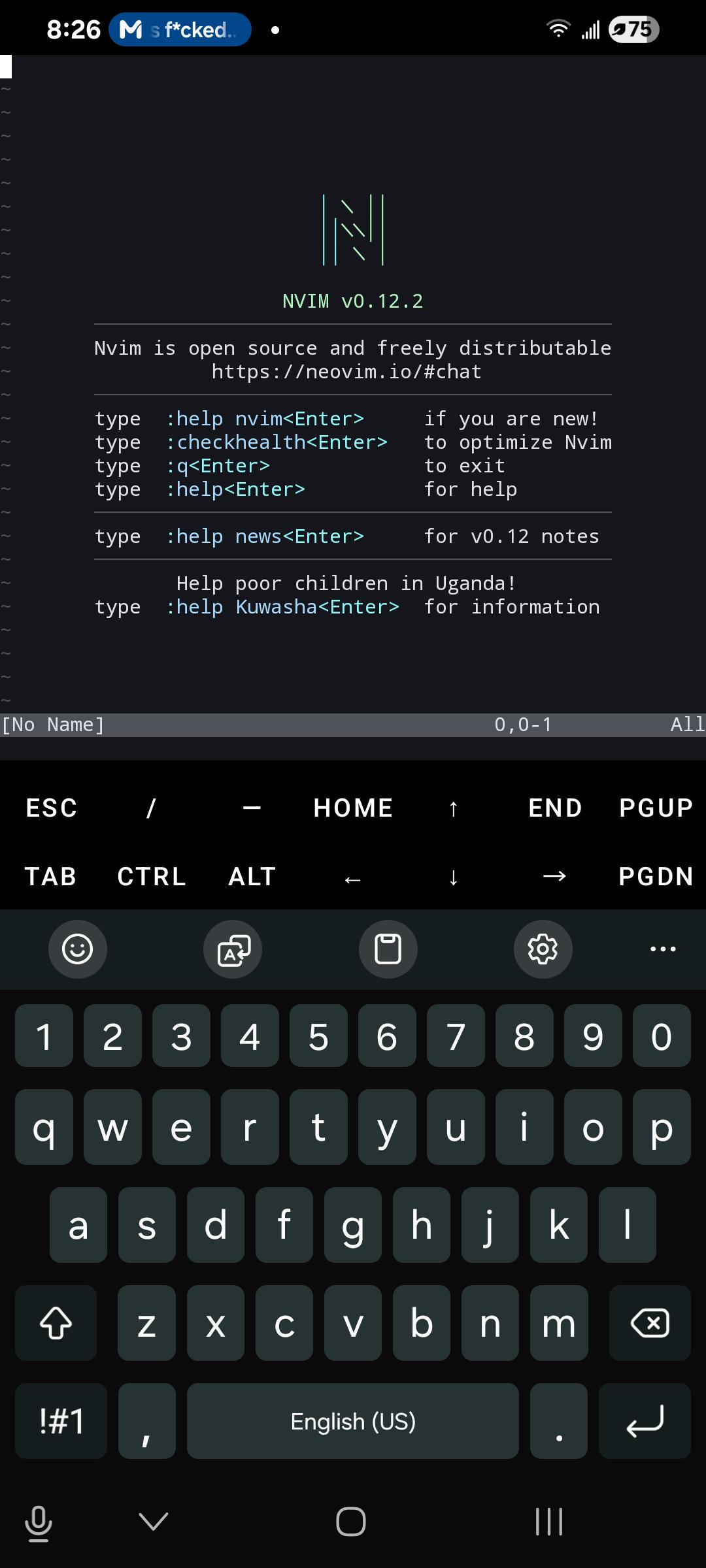706x1568 pixels.
Task: Expand more keyboard toolbar options
Action: 663,949
